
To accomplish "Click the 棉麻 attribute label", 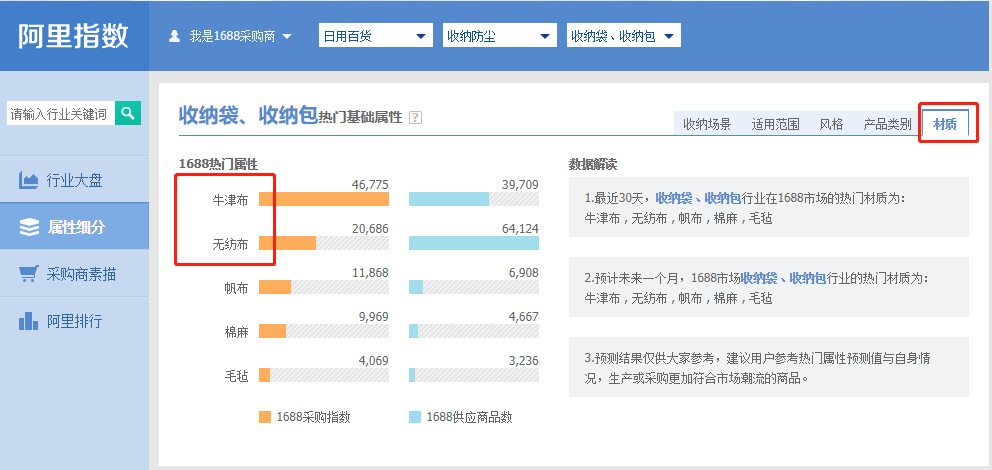I will pos(237,331).
